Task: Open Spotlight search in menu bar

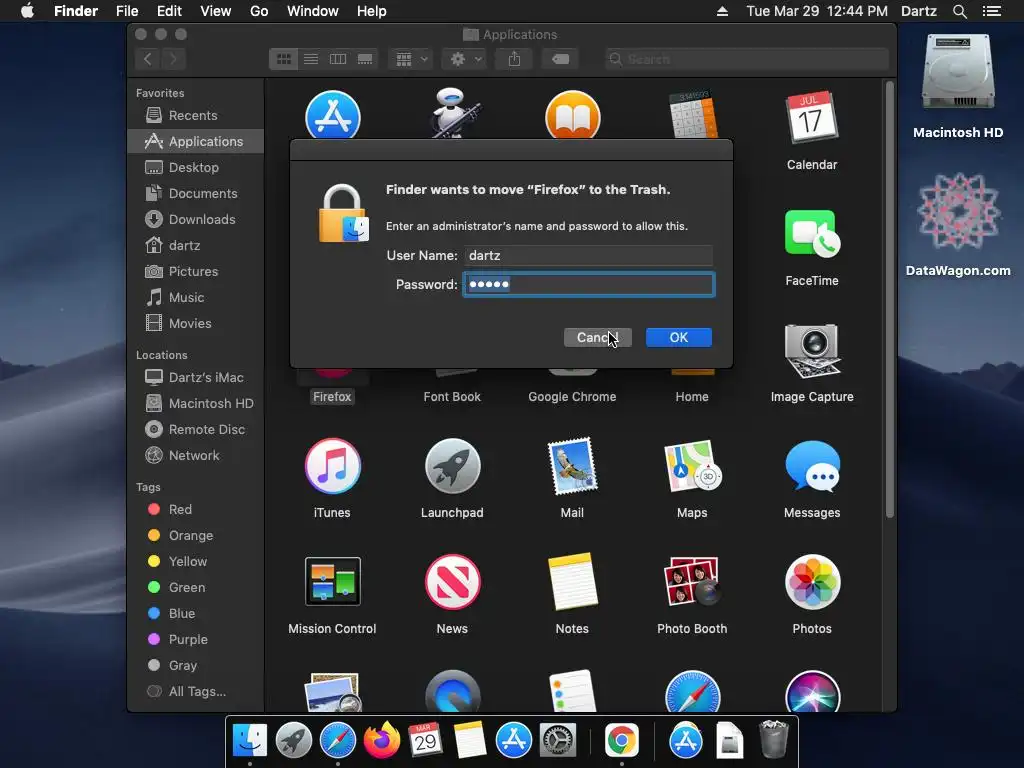Action: click(x=959, y=11)
